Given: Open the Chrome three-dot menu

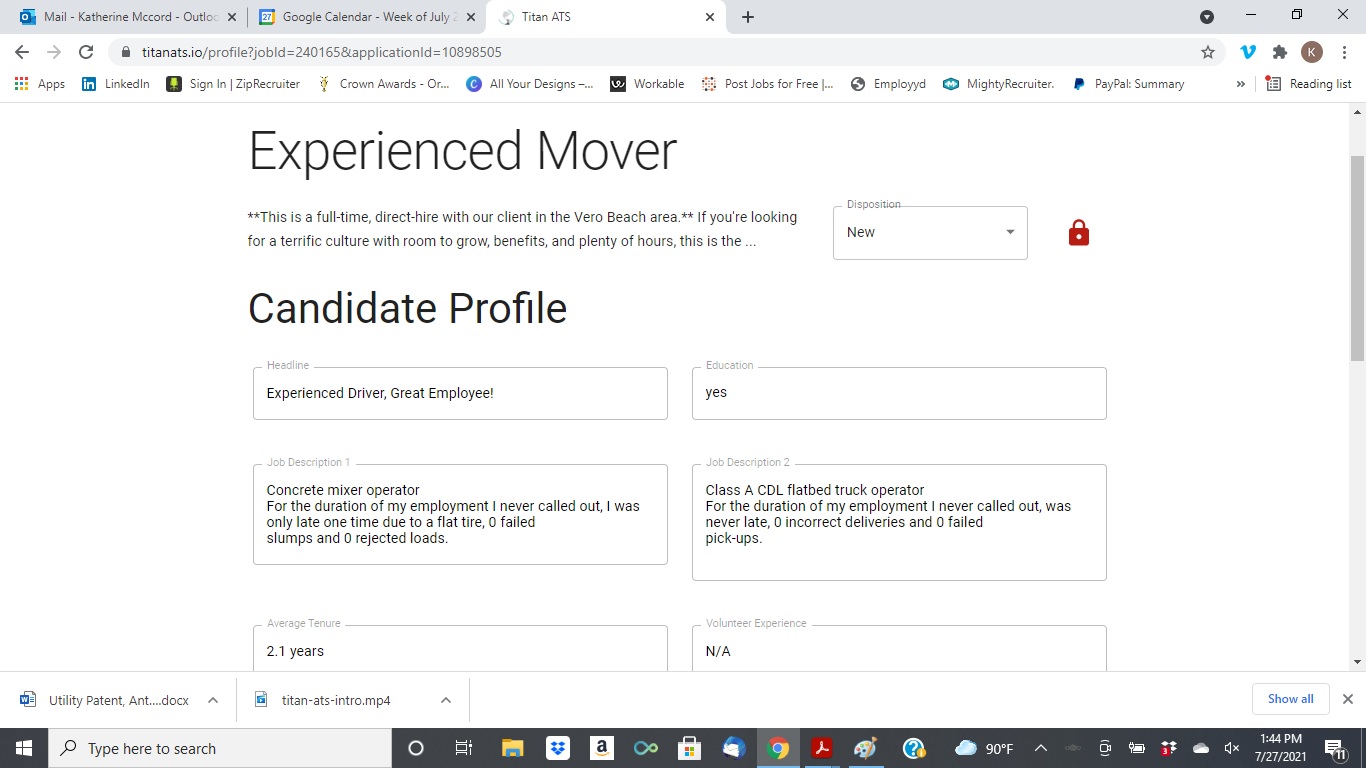Looking at the screenshot, I should (x=1343, y=52).
